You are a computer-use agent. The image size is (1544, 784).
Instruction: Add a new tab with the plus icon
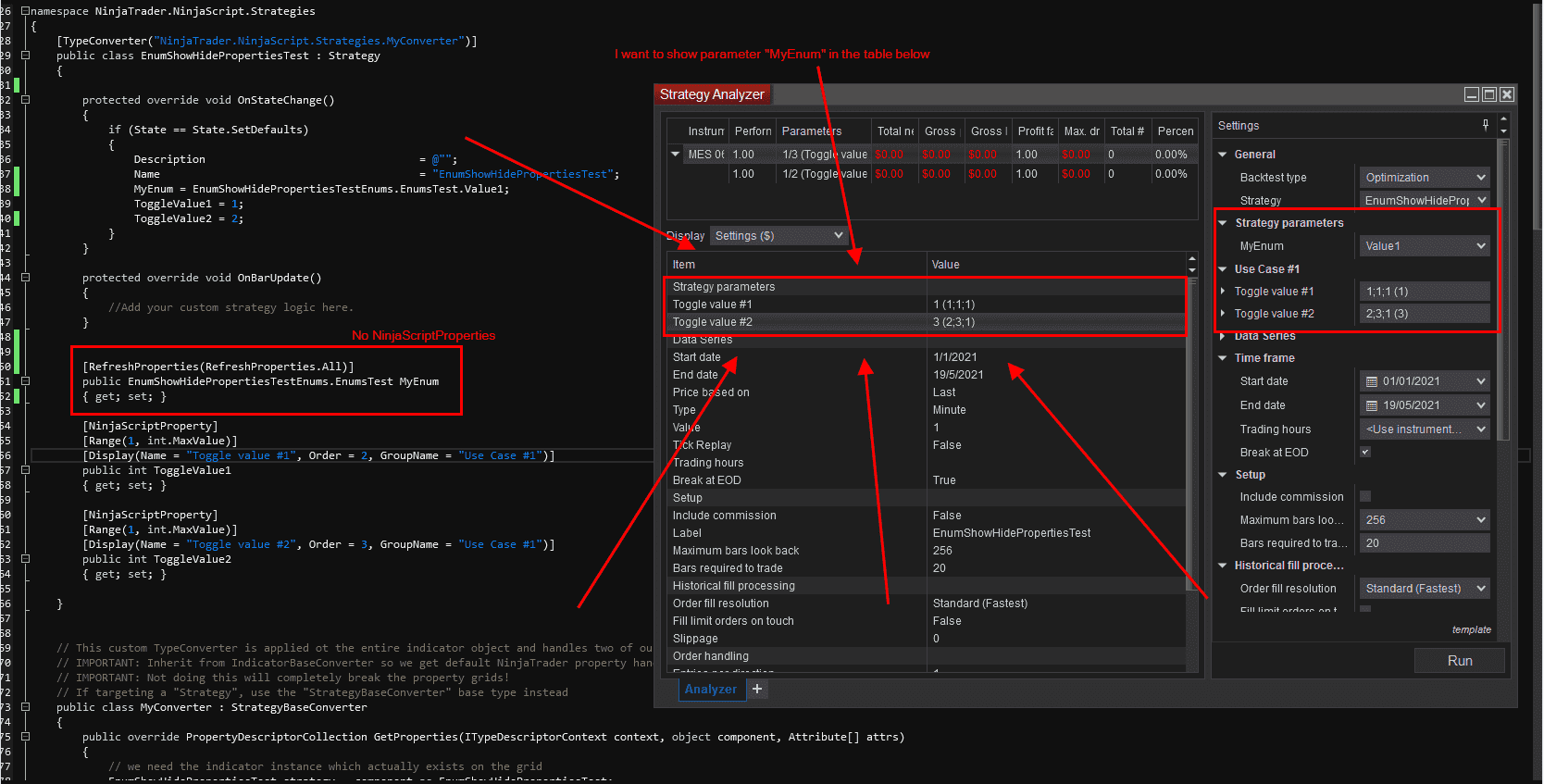(x=757, y=689)
